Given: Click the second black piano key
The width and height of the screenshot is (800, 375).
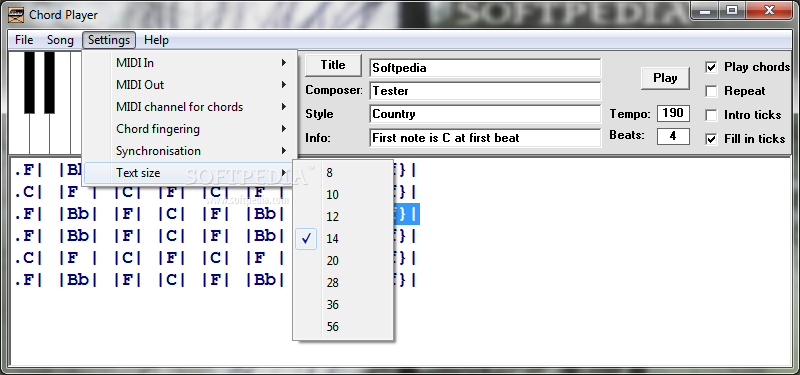Looking at the screenshot, I should pos(49,82).
